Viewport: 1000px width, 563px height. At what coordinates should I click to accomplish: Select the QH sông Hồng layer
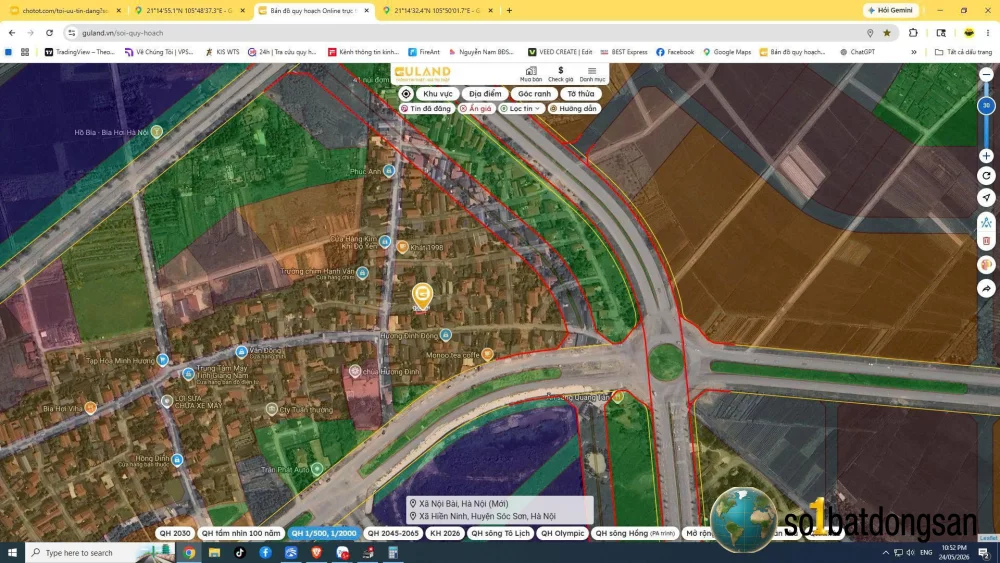[x=635, y=533]
